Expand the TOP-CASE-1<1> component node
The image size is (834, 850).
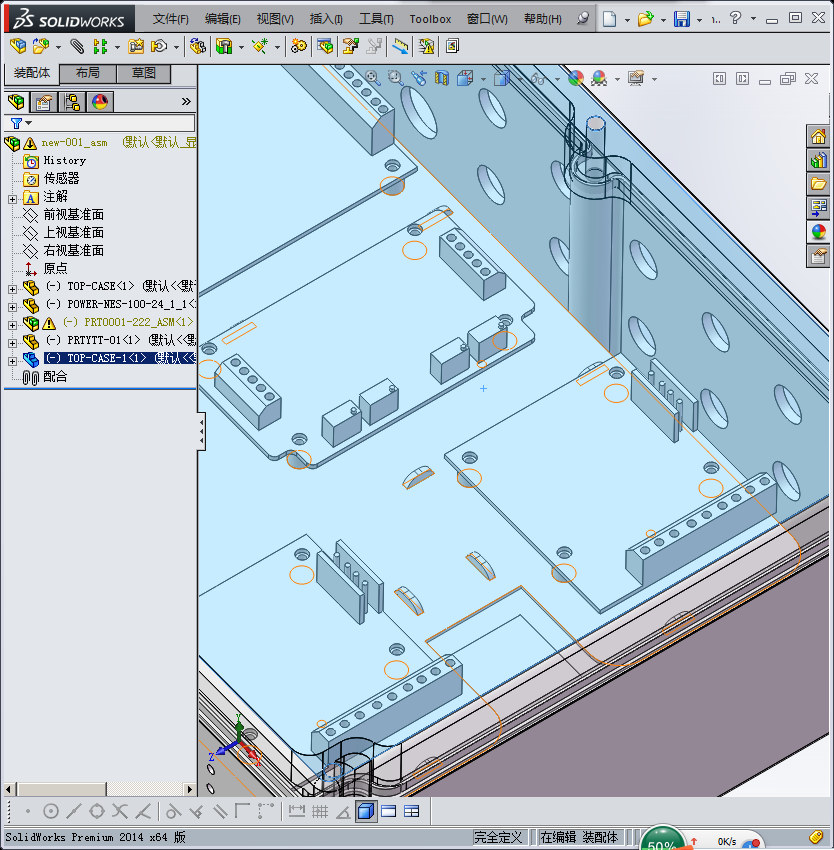[x=12, y=361]
